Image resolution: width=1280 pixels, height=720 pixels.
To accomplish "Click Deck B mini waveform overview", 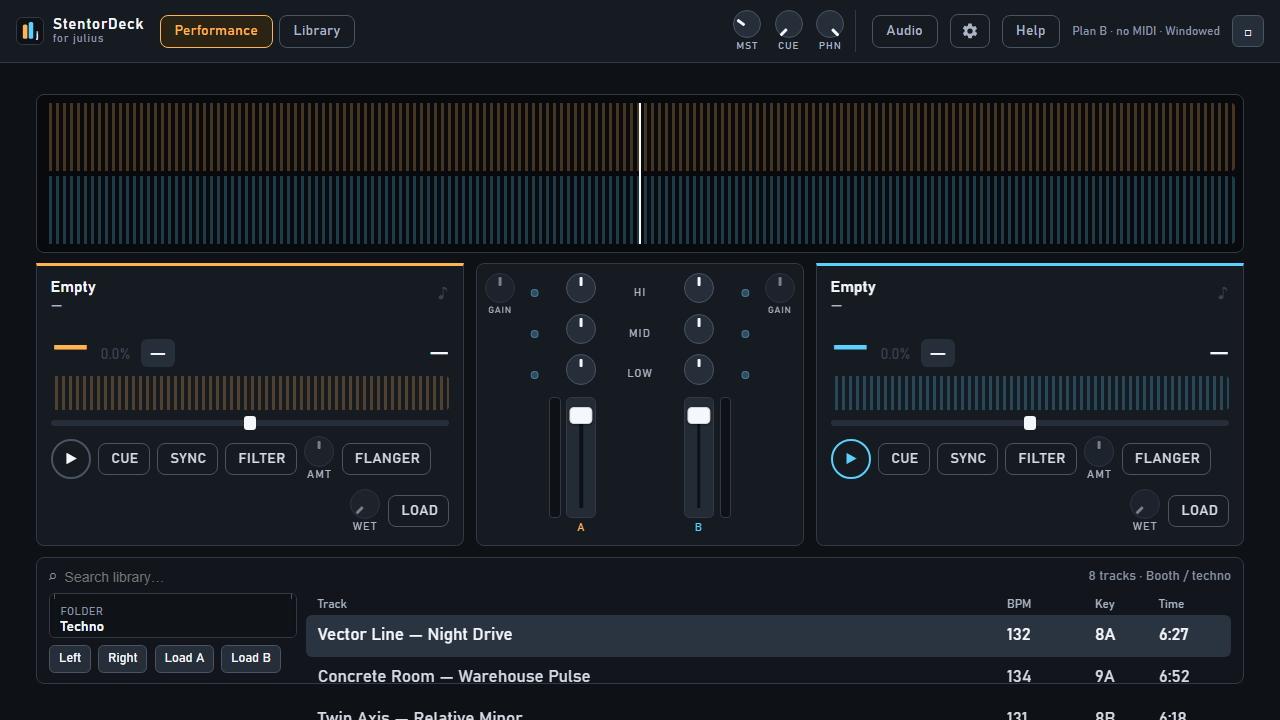I will pyautogui.click(x=1032, y=393).
